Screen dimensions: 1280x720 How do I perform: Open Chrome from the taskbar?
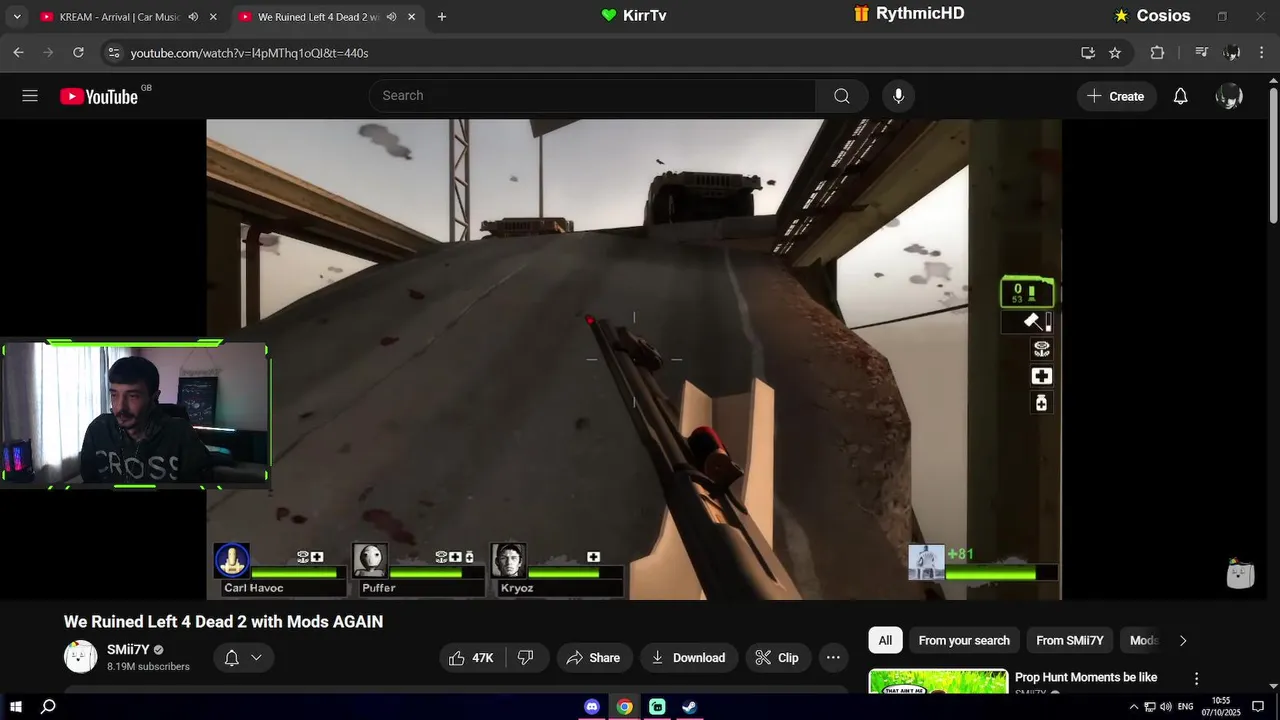[x=624, y=707]
